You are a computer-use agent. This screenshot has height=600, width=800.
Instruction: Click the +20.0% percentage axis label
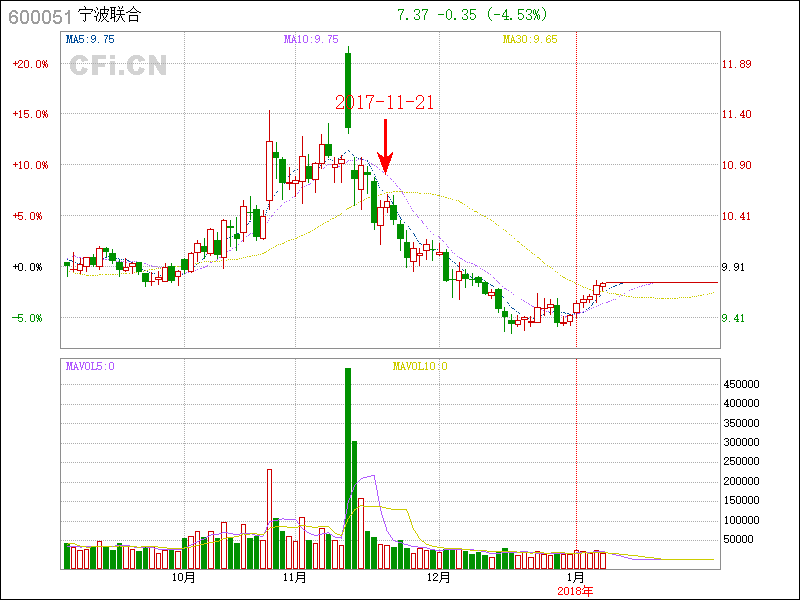pos(30,64)
